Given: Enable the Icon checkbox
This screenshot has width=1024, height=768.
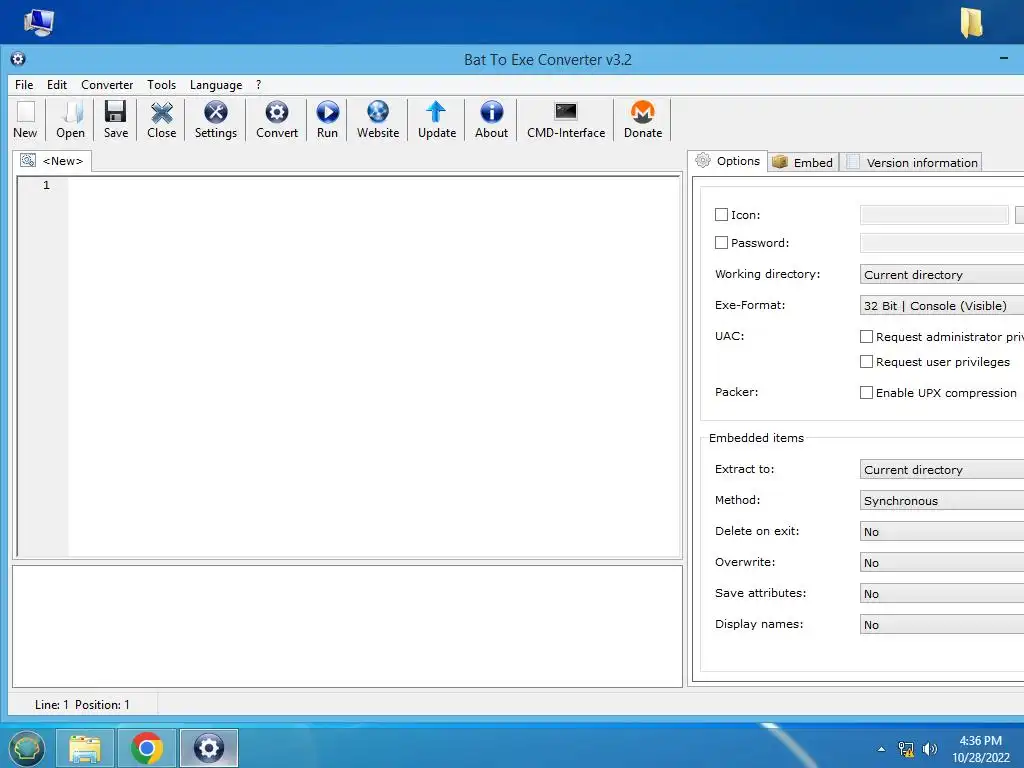Looking at the screenshot, I should click(721, 214).
